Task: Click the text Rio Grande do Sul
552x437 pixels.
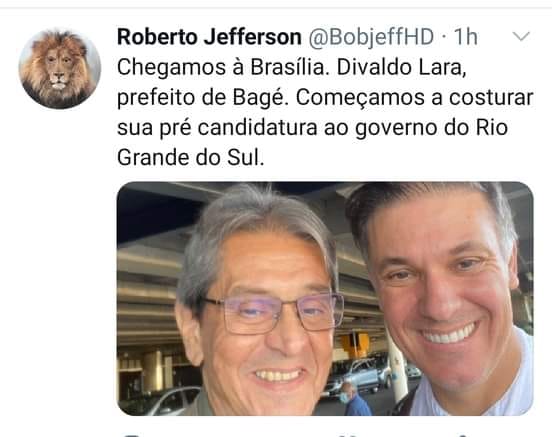Action: pos(312,142)
